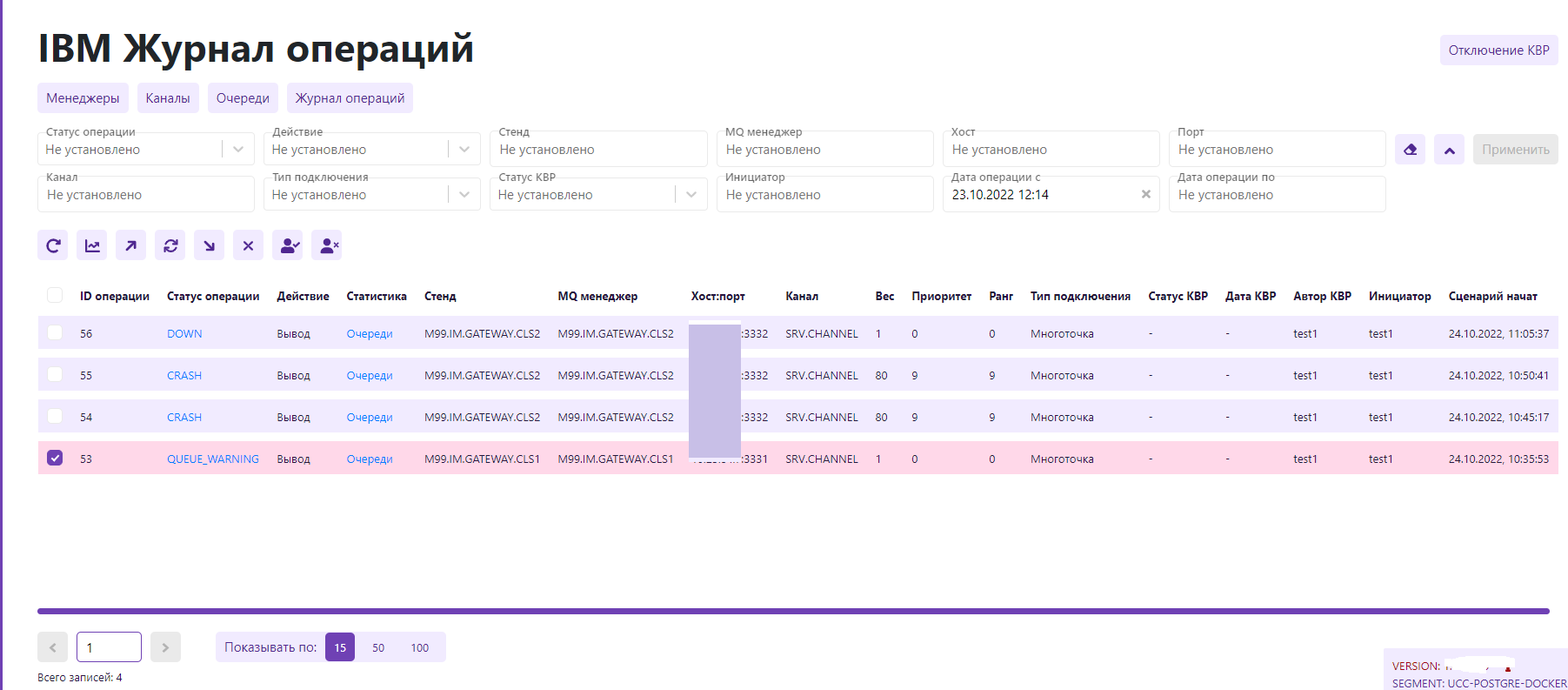Clear the Дата операции с date value
Image resolution: width=1568 pixels, height=690 pixels.
pyautogui.click(x=1145, y=195)
